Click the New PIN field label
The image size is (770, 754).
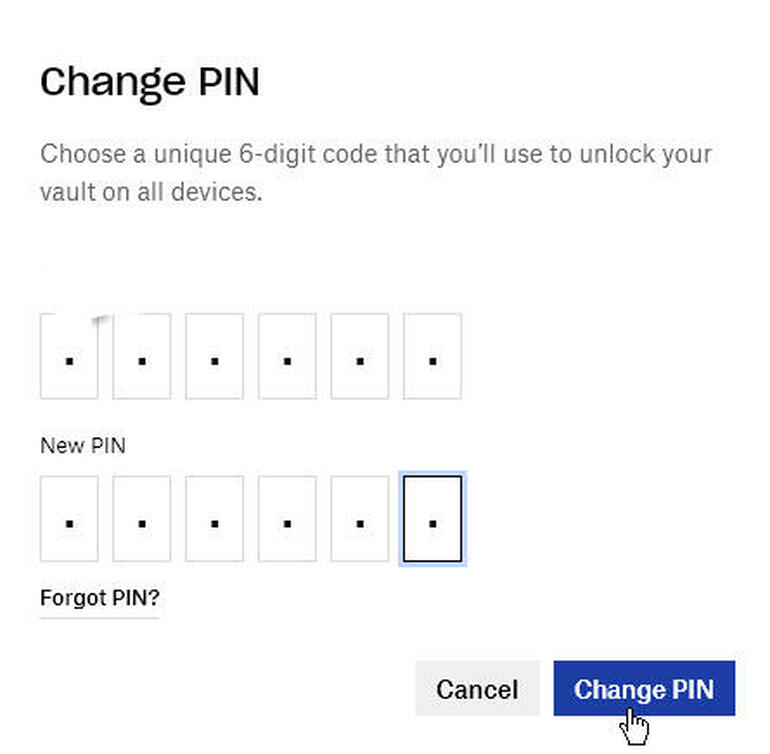click(83, 445)
